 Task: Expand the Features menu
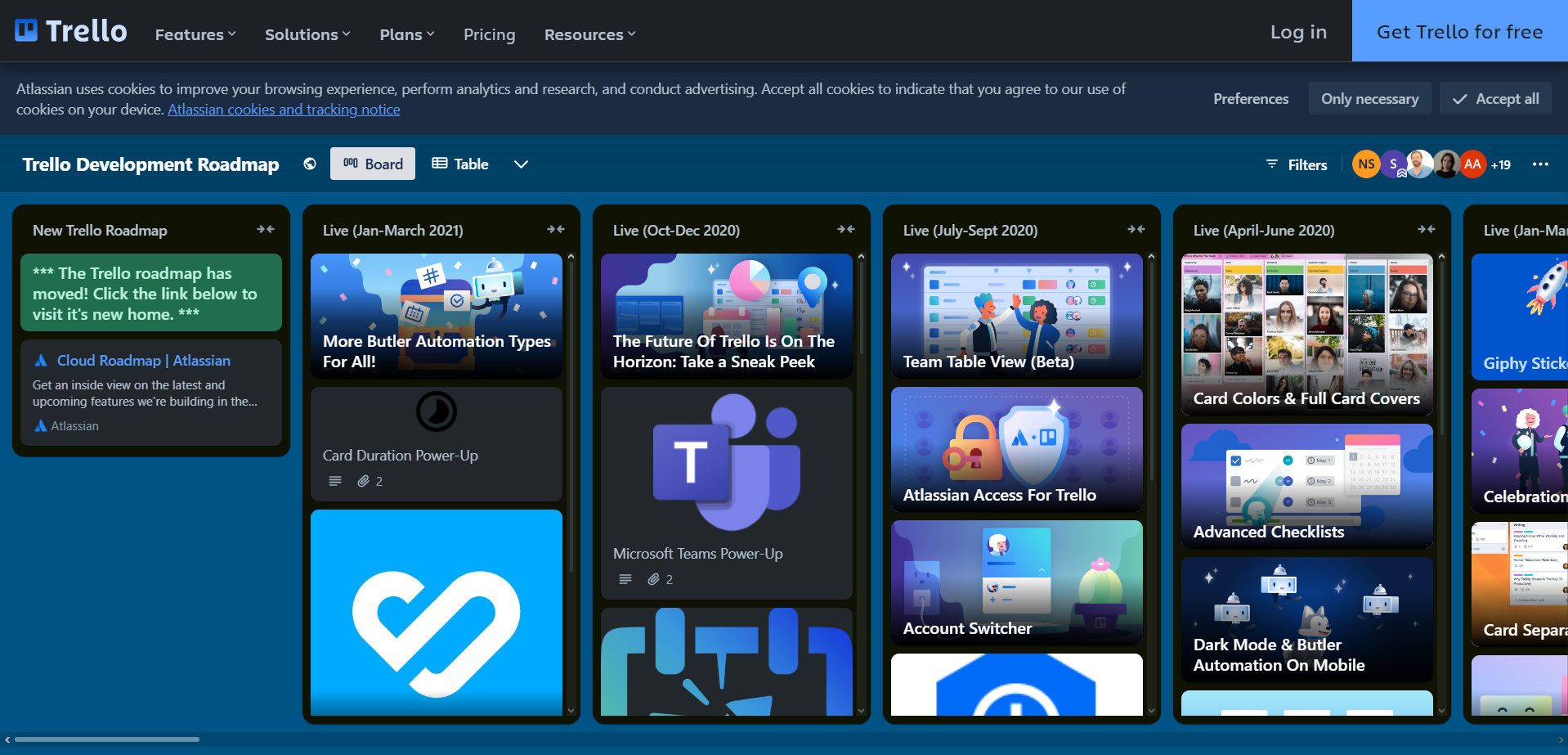pos(195,34)
